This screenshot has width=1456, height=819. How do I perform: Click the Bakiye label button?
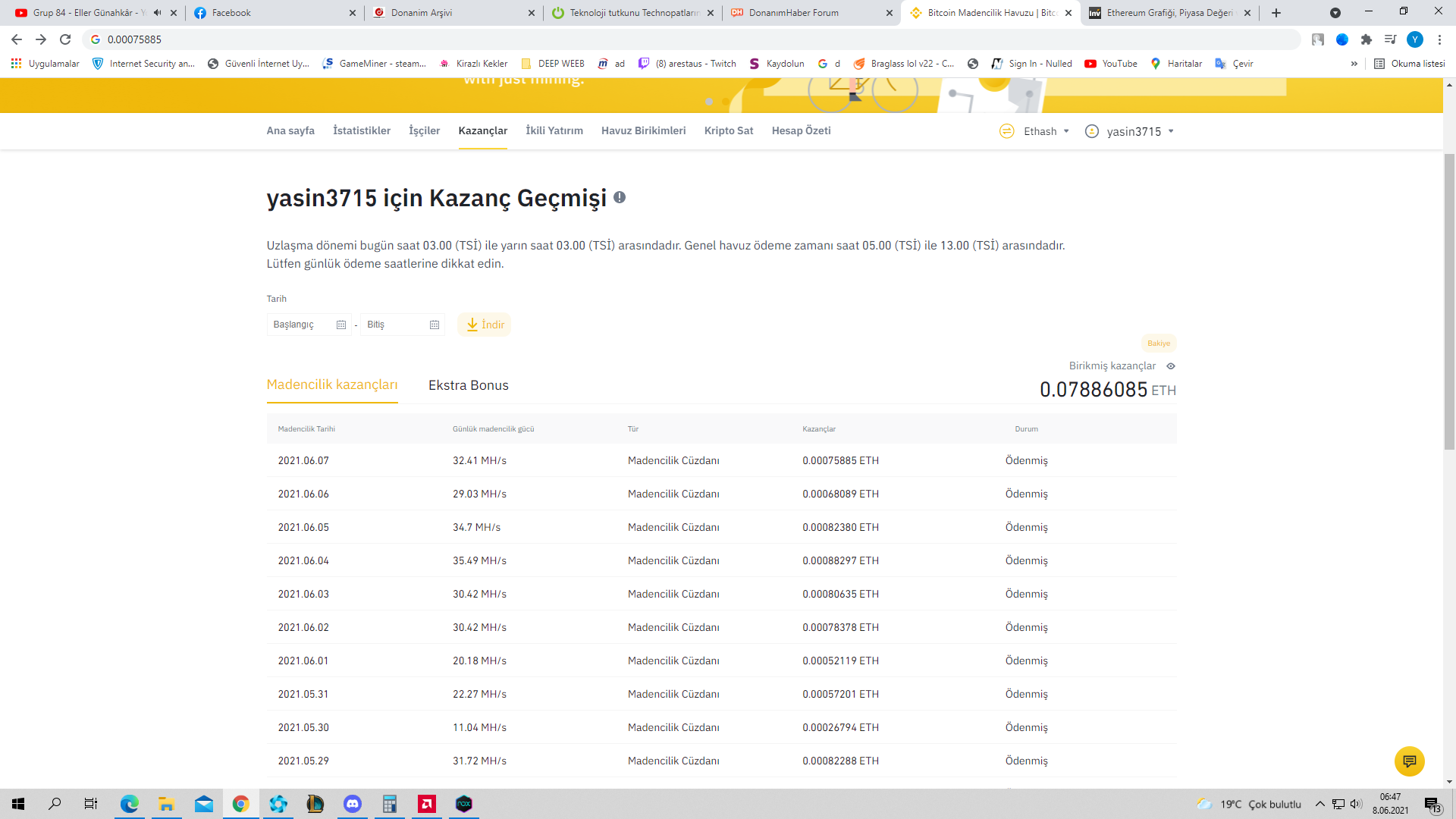[1158, 344]
